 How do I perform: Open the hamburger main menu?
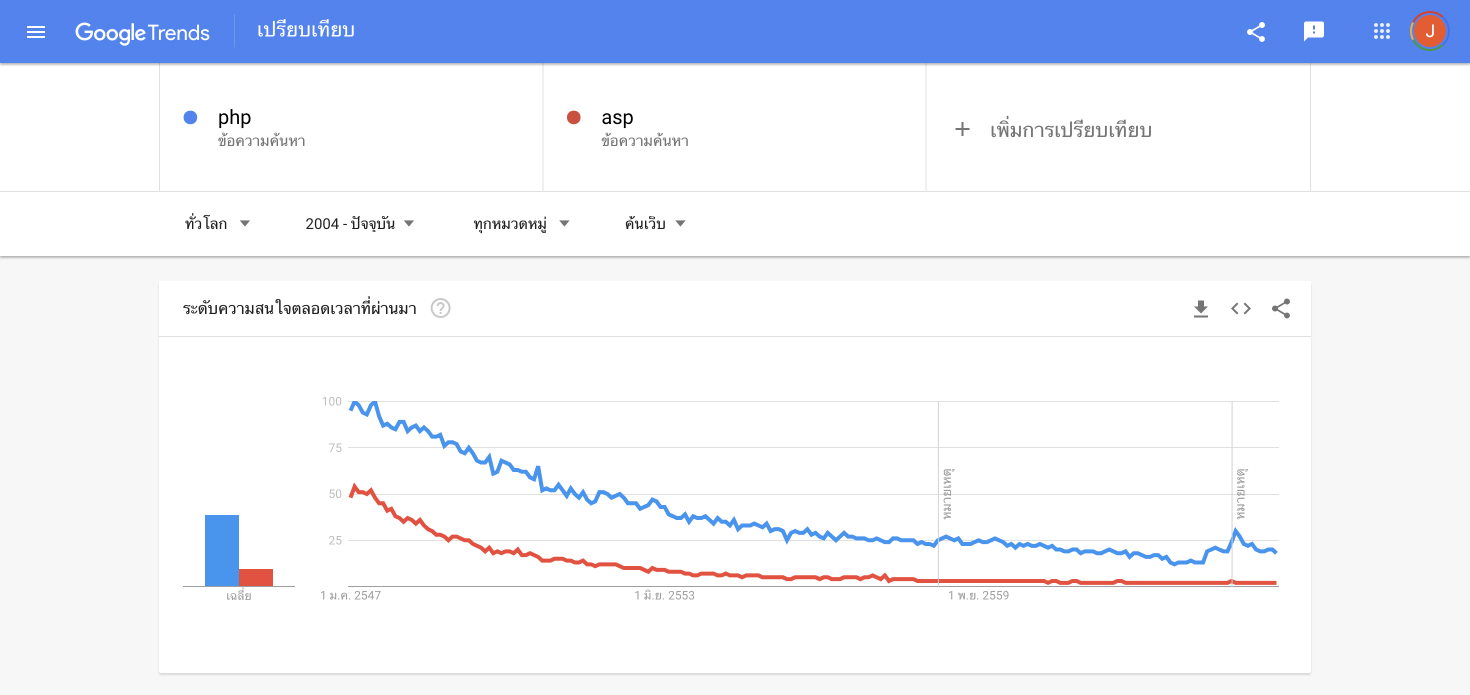36,32
